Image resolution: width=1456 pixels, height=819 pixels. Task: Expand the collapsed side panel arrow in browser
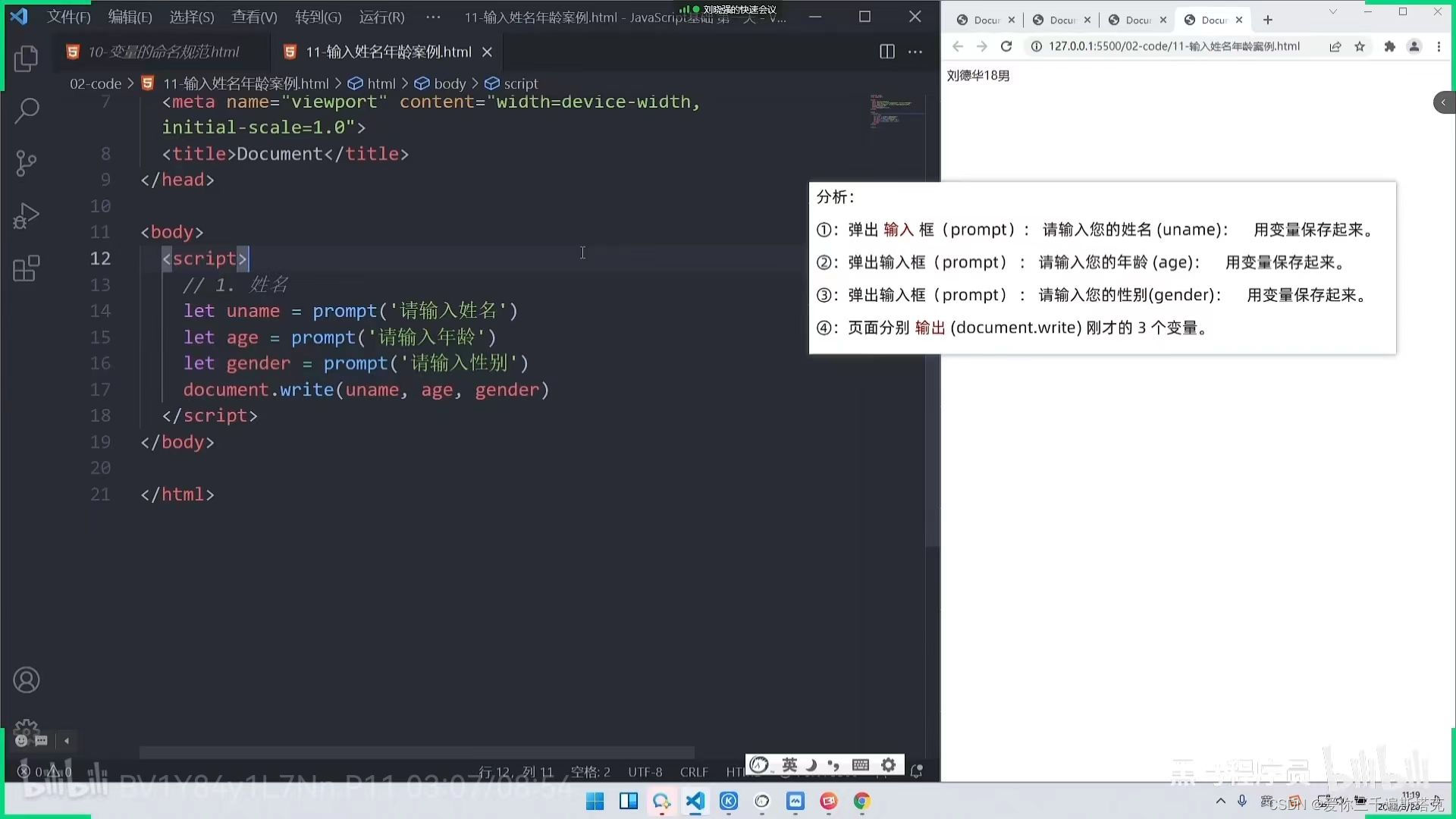pos(1444,102)
